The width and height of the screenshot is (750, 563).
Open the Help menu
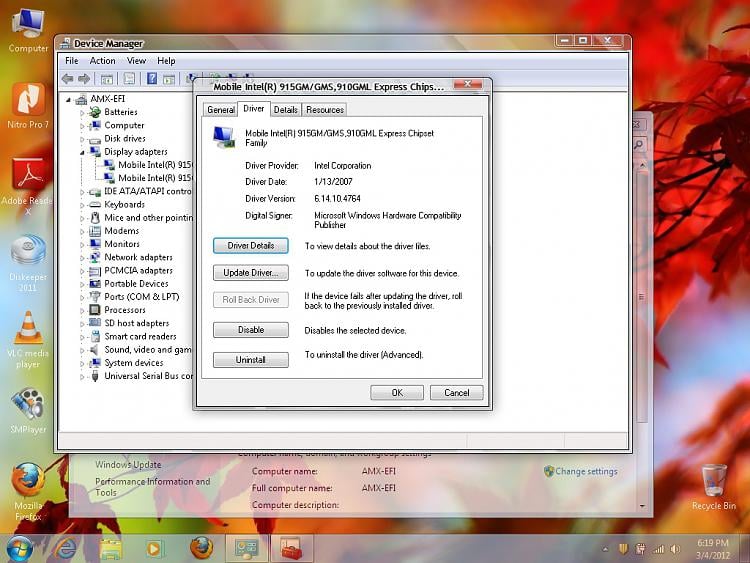(x=166, y=61)
